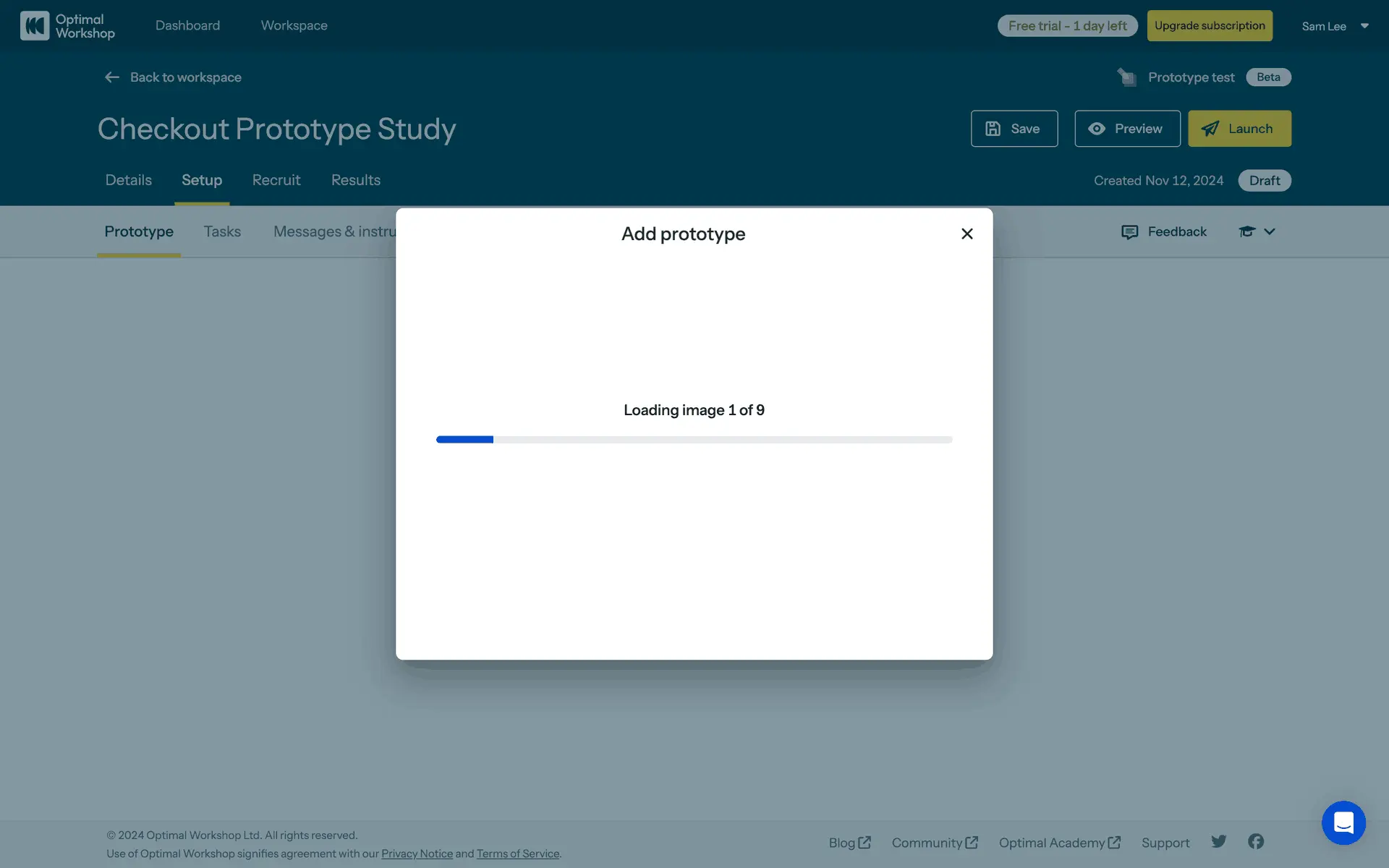
Task: Click the image loading progress bar
Action: pyautogui.click(x=694, y=440)
